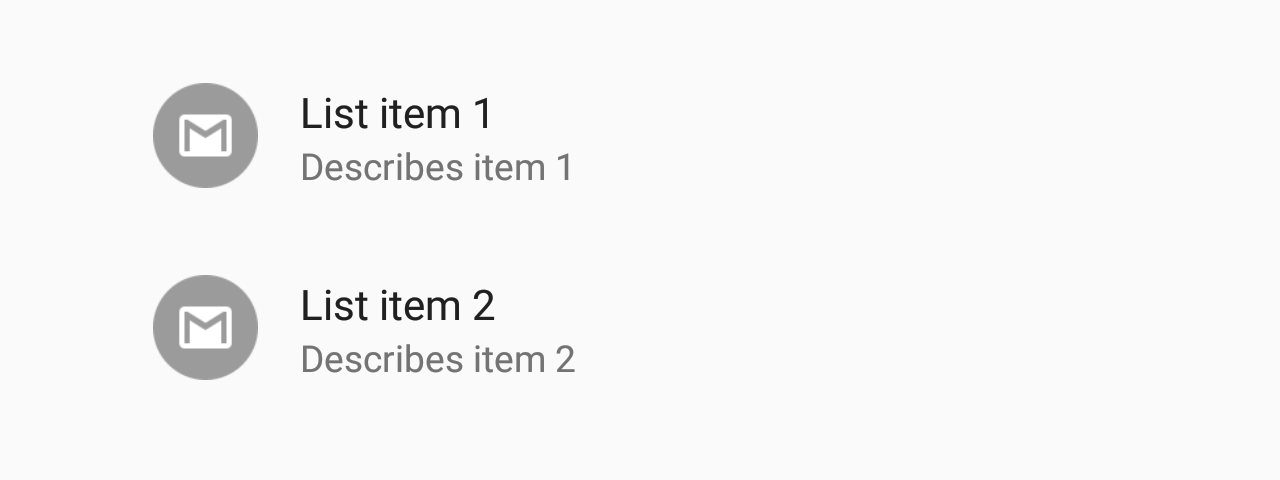
Task: Open the Gmail-style icon next to Describes item 1
Action: tap(205, 135)
